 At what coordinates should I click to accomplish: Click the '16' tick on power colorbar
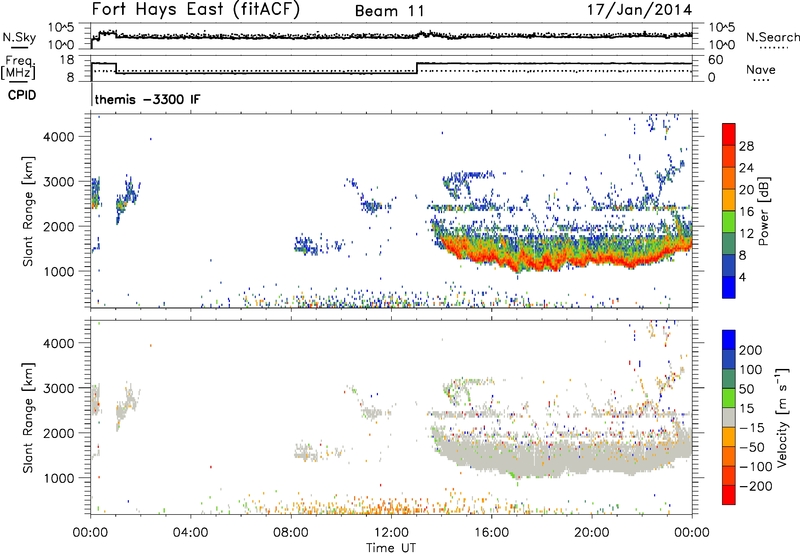746,211
